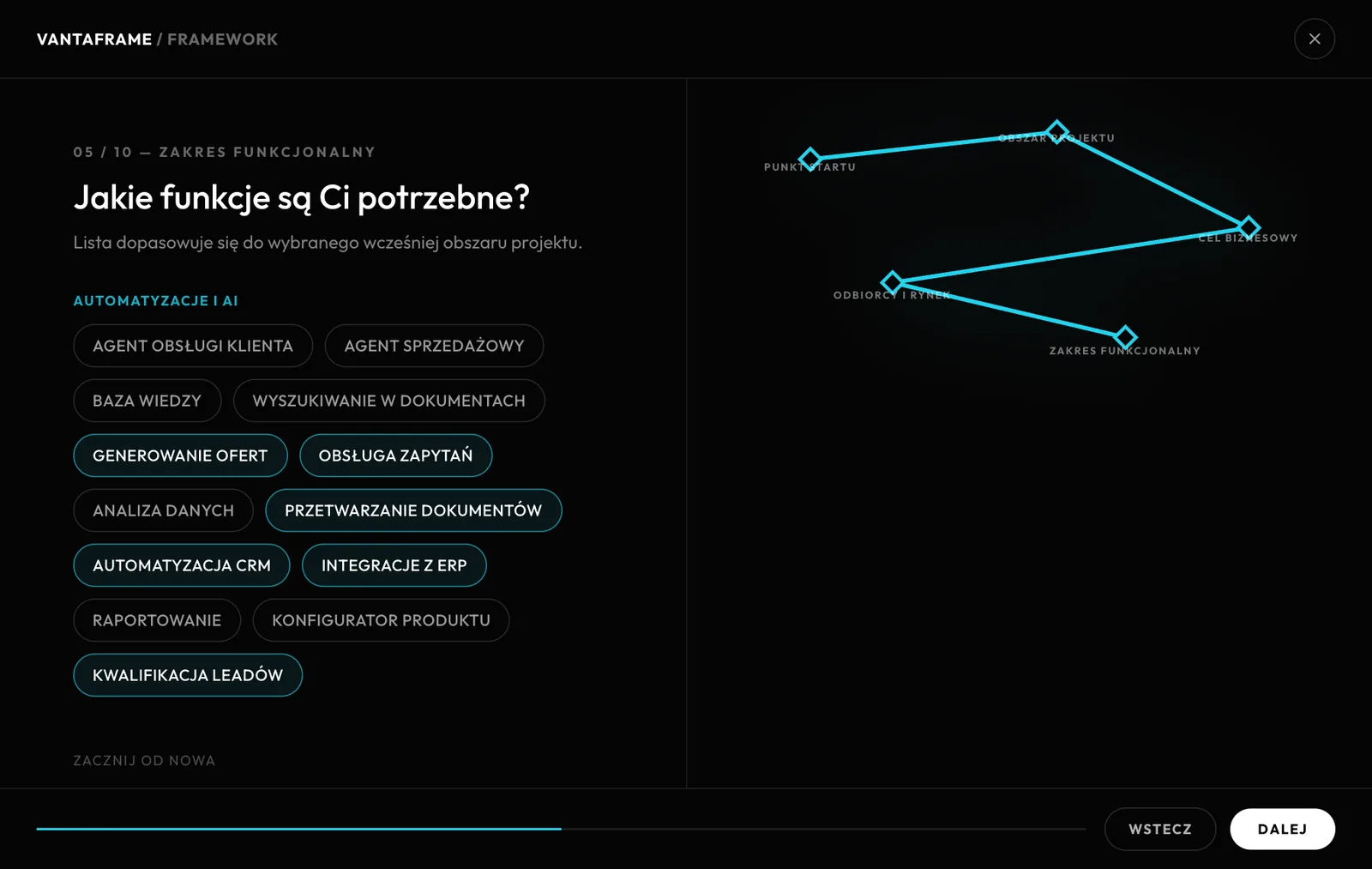Toggle Wyszukiwanie w dokumentach chip
Viewport: 1372px width, 869px height.
point(389,401)
